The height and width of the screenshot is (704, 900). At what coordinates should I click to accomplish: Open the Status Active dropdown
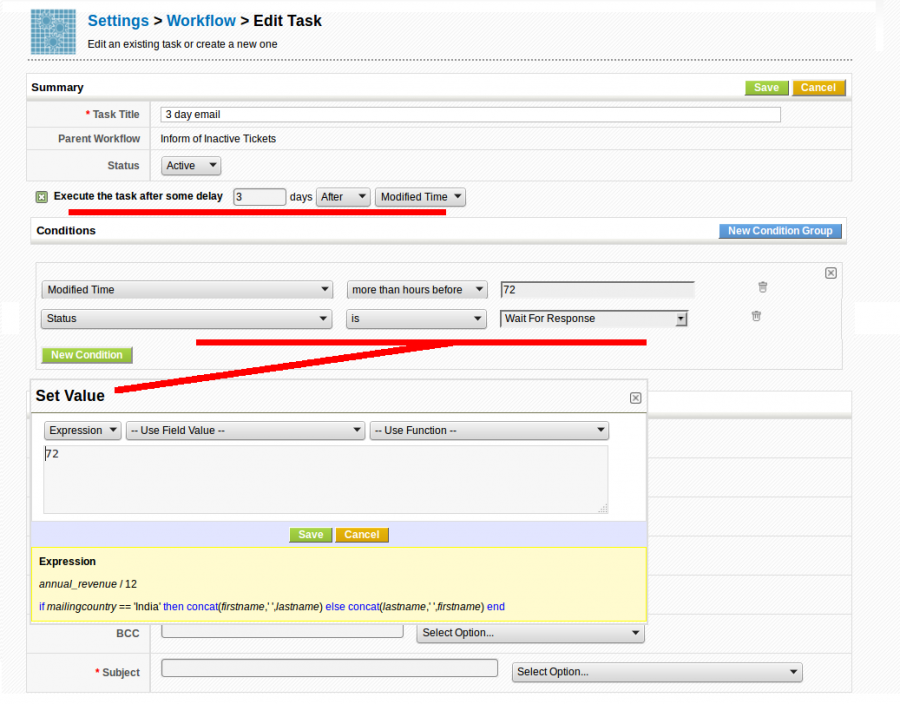(191, 166)
